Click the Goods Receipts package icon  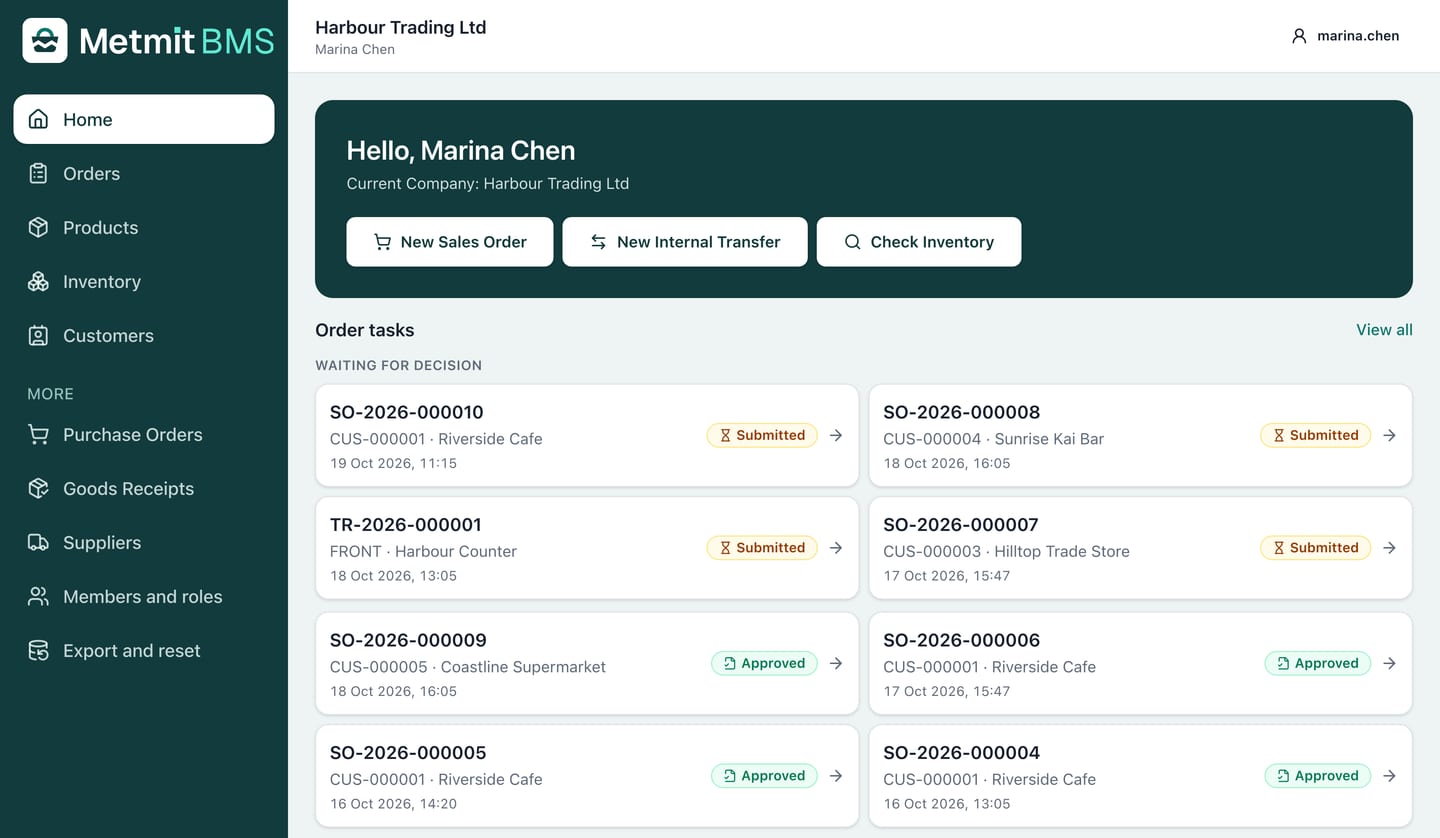[38, 488]
